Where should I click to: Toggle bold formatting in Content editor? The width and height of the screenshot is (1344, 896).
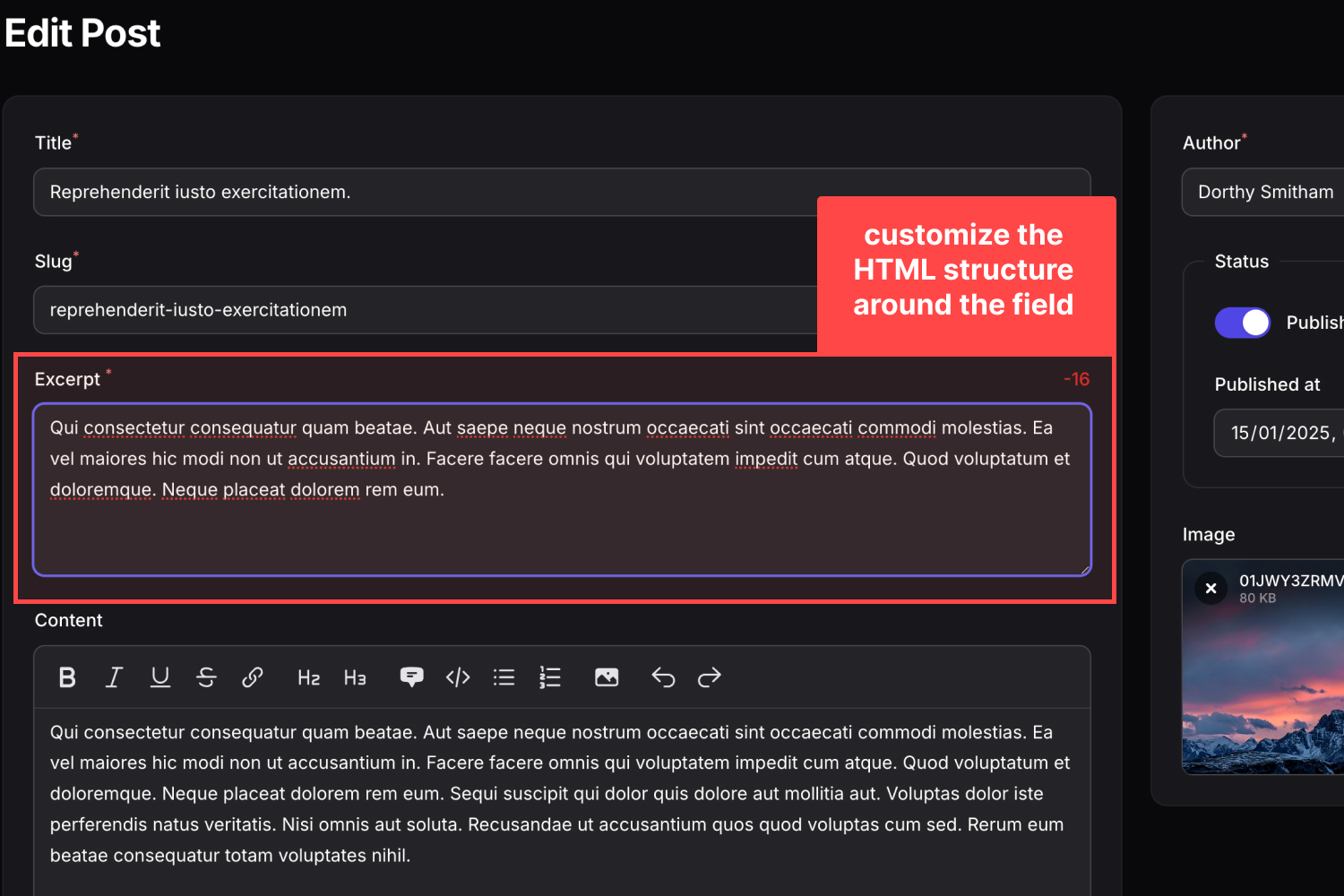(x=67, y=677)
